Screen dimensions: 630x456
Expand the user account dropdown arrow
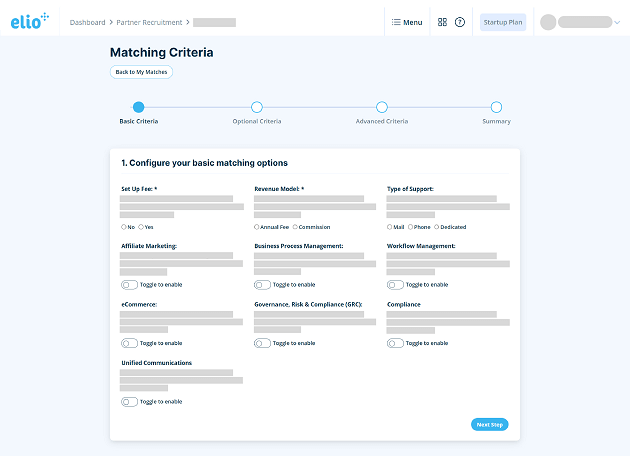coord(617,22)
